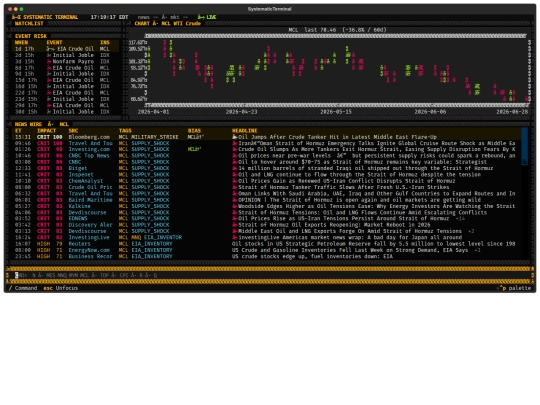The width and height of the screenshot is (540, 405).
Task: Collapse the CHART MCL WTI Crude panel header
Action: 167,23
